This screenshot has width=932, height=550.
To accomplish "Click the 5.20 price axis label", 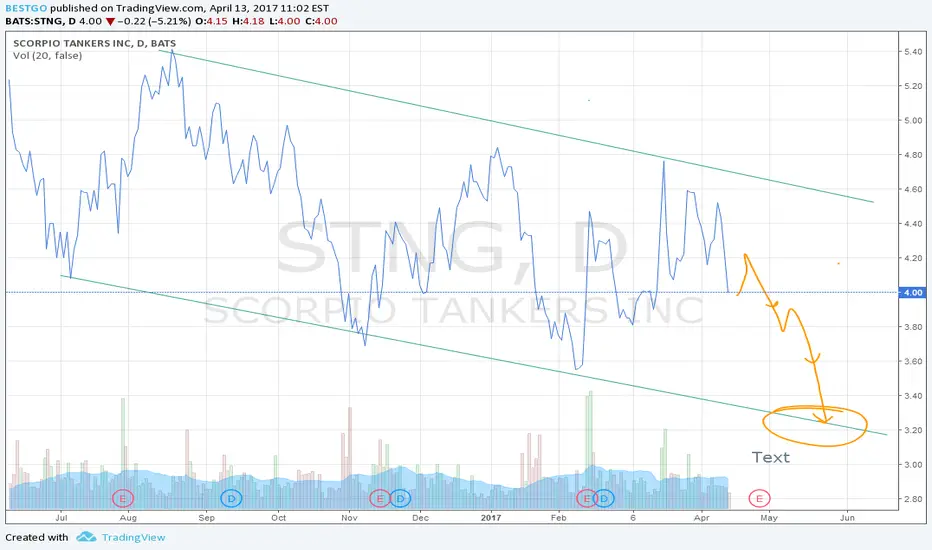I will click(914, 86).
